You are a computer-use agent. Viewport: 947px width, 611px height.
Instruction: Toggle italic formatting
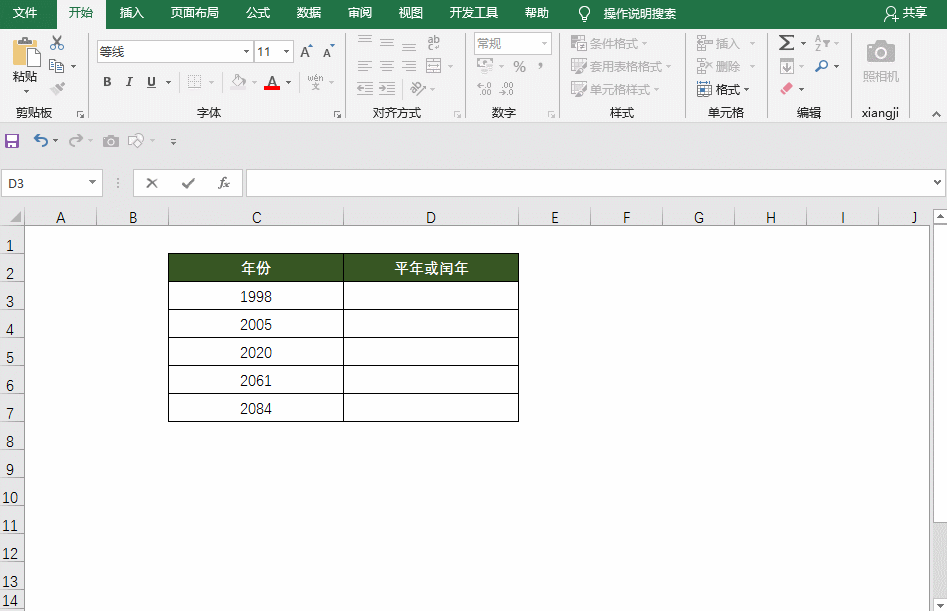point(129,82)
